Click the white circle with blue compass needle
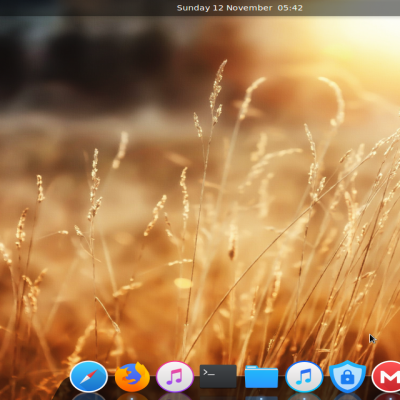 coord(89,377)
